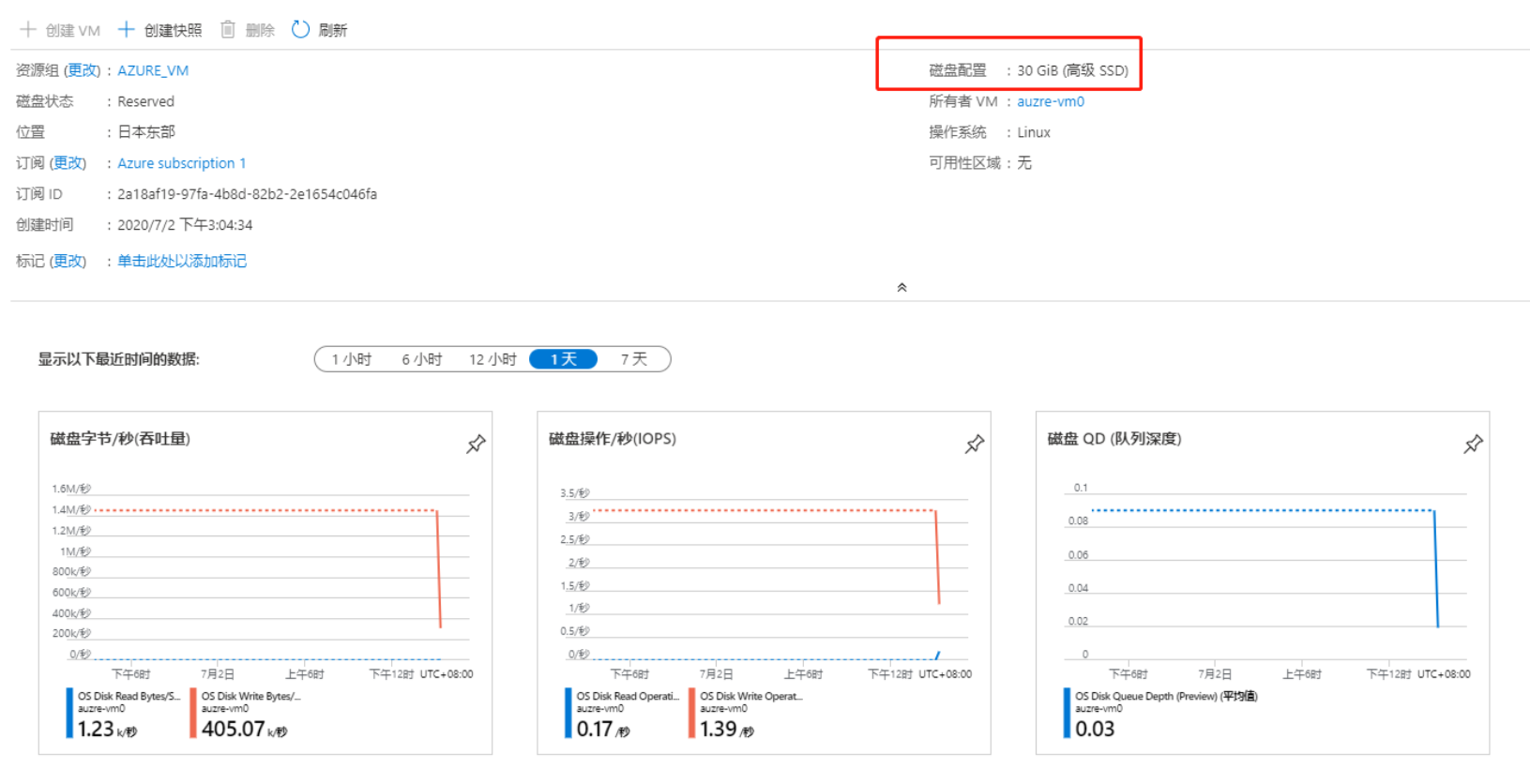The image size is (1530, 784).
Task: Click the 刷新 toolbar label
Action: coord(333,31)
